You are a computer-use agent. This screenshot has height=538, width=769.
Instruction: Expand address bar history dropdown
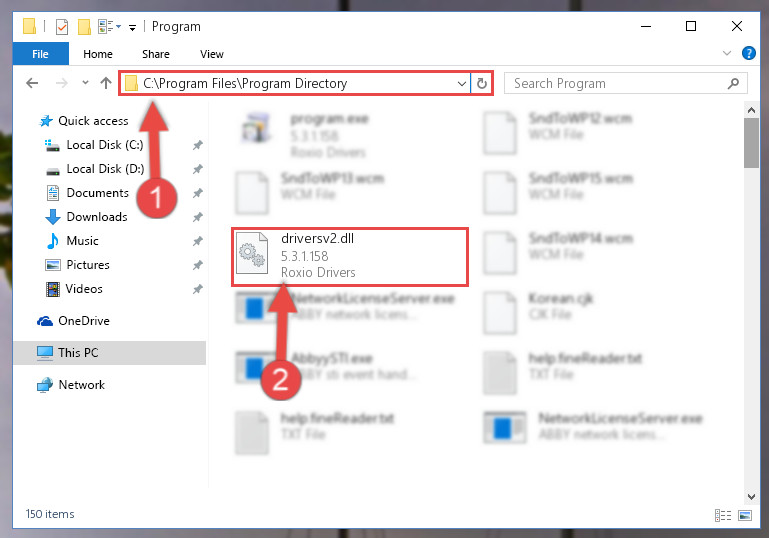(461, 83)
